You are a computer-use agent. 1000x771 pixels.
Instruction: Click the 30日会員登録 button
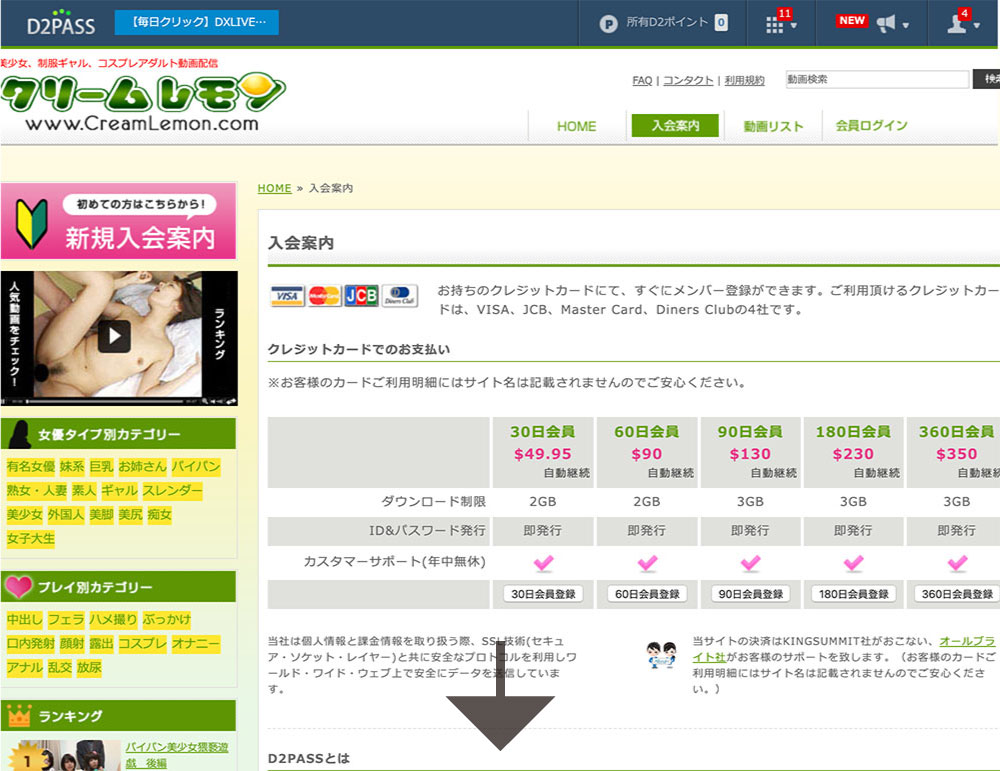coord(543,594)
